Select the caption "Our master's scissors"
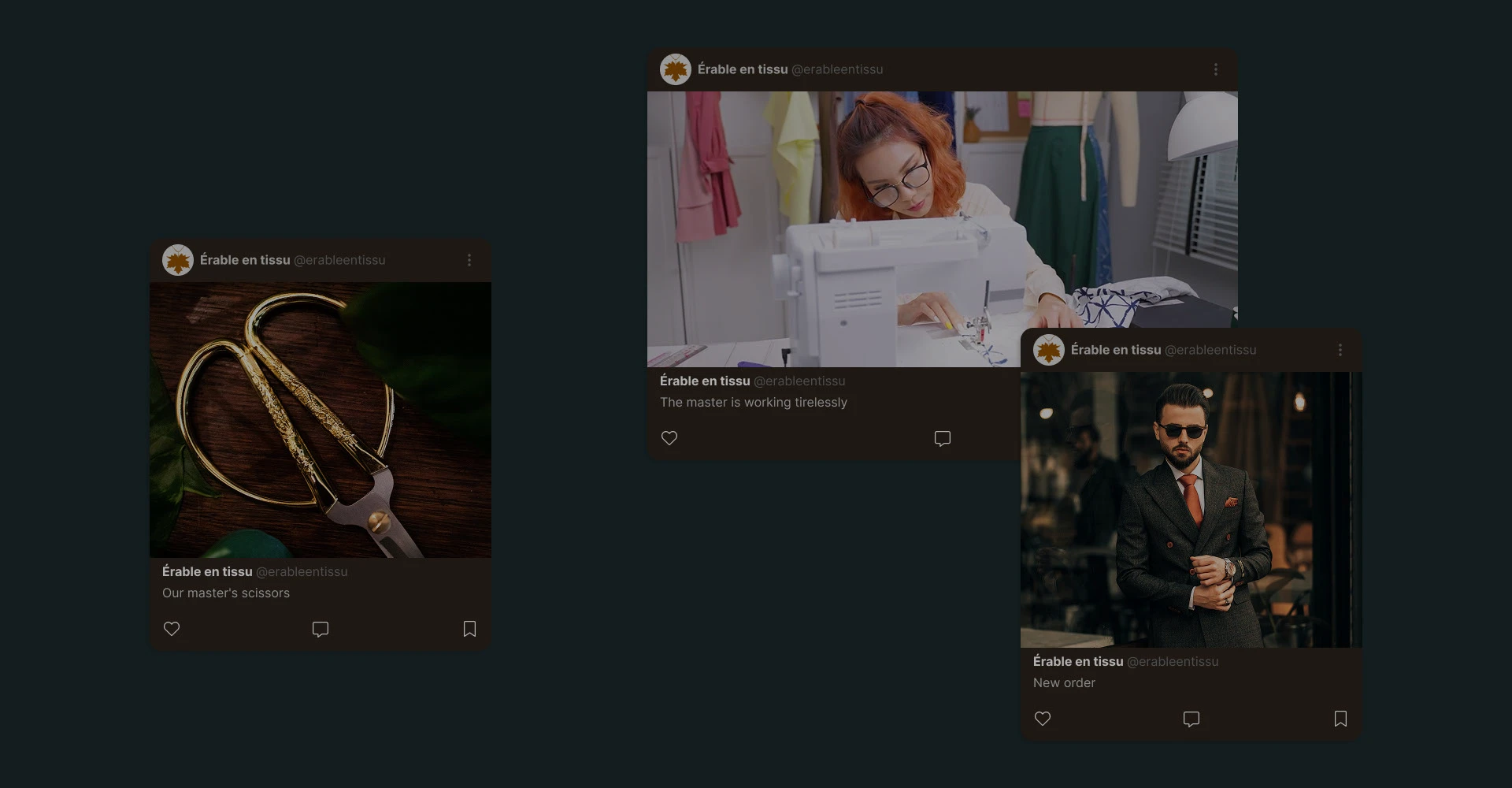Viewport: 1512px width, 788px height. (x=226, y=593)
